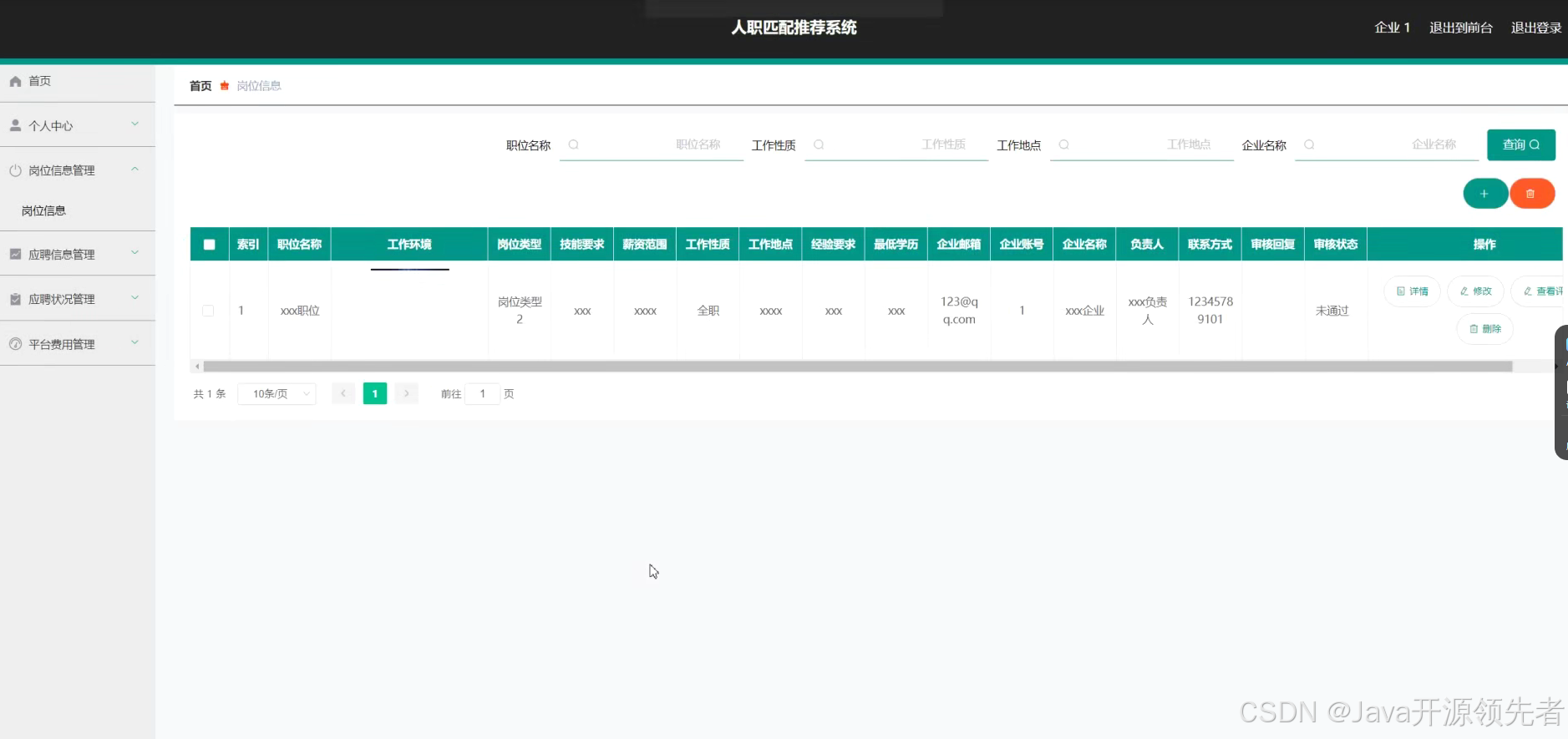Toggle the select-all checkbox in the table header

tap(209, 245)
